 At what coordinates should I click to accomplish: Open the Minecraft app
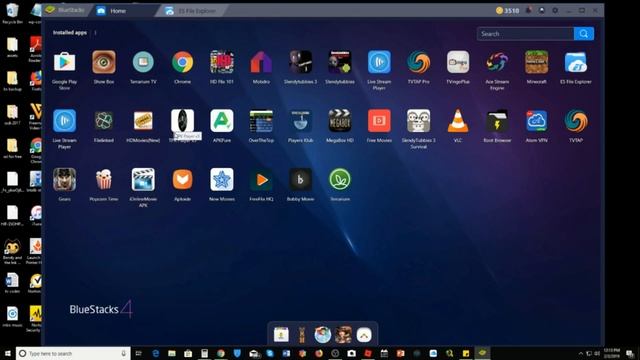pos(536,62)
